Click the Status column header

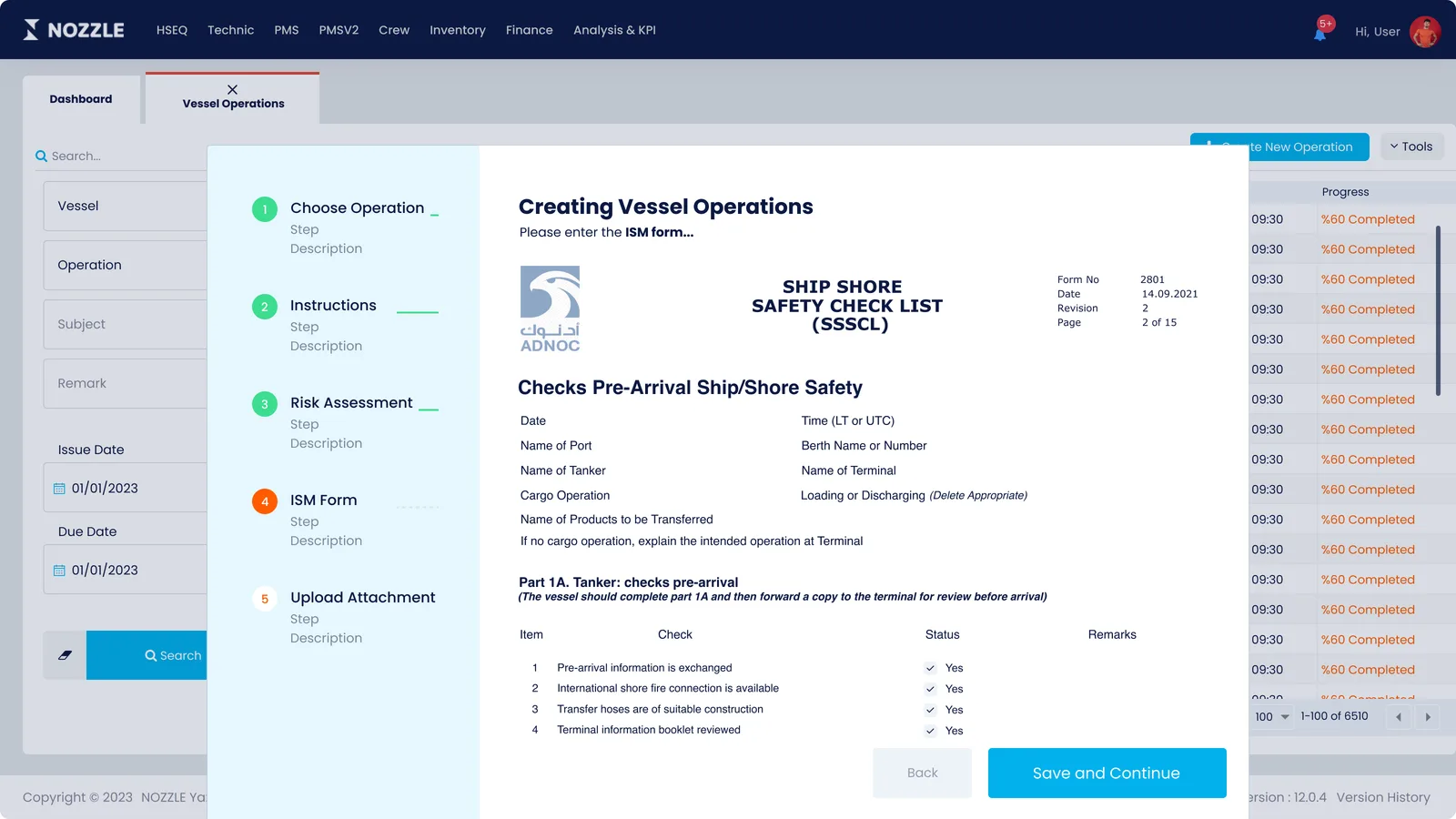click(942, 635)
